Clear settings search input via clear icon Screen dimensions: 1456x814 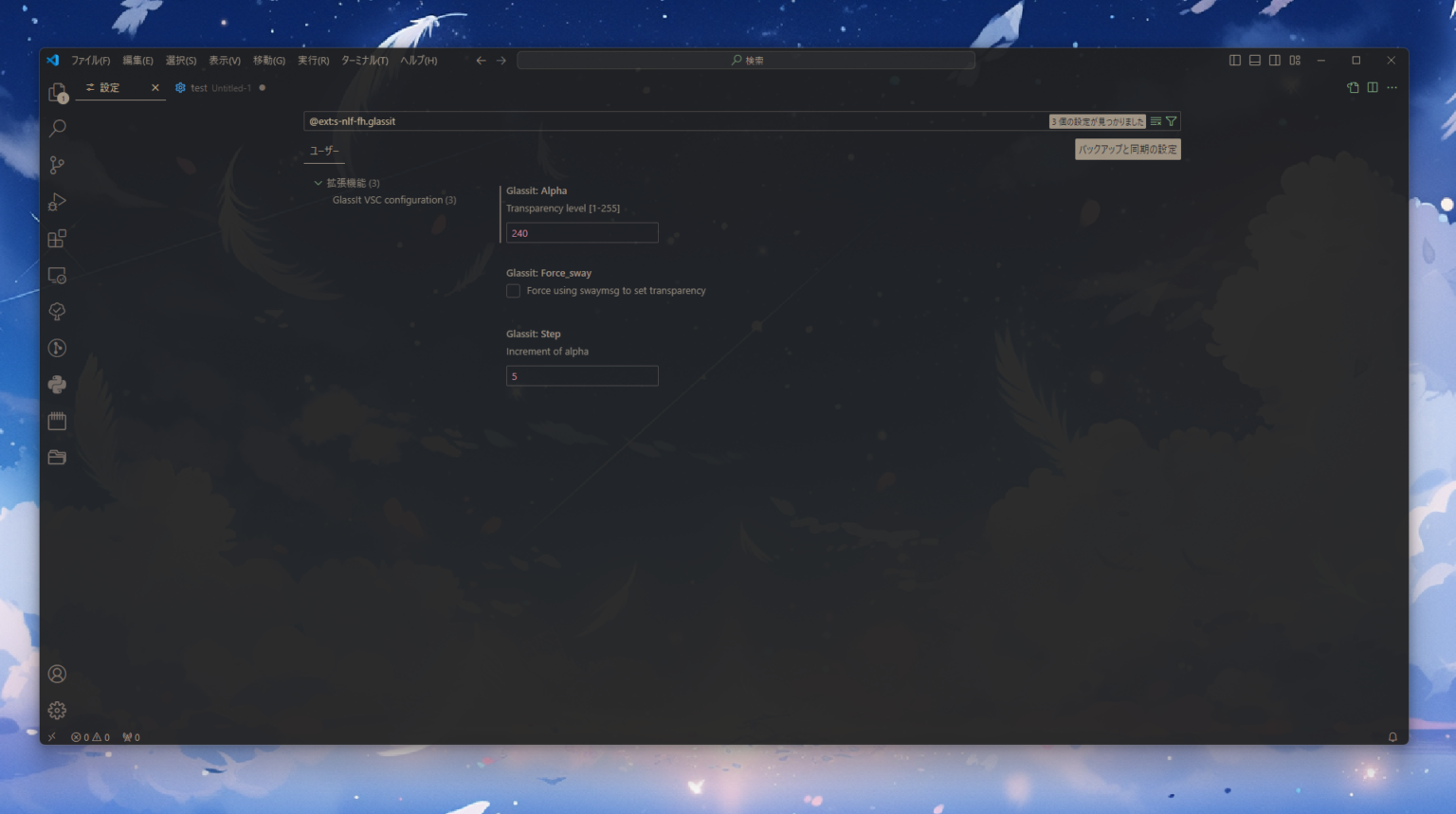pyautogui.click(x=1156, y=121)
